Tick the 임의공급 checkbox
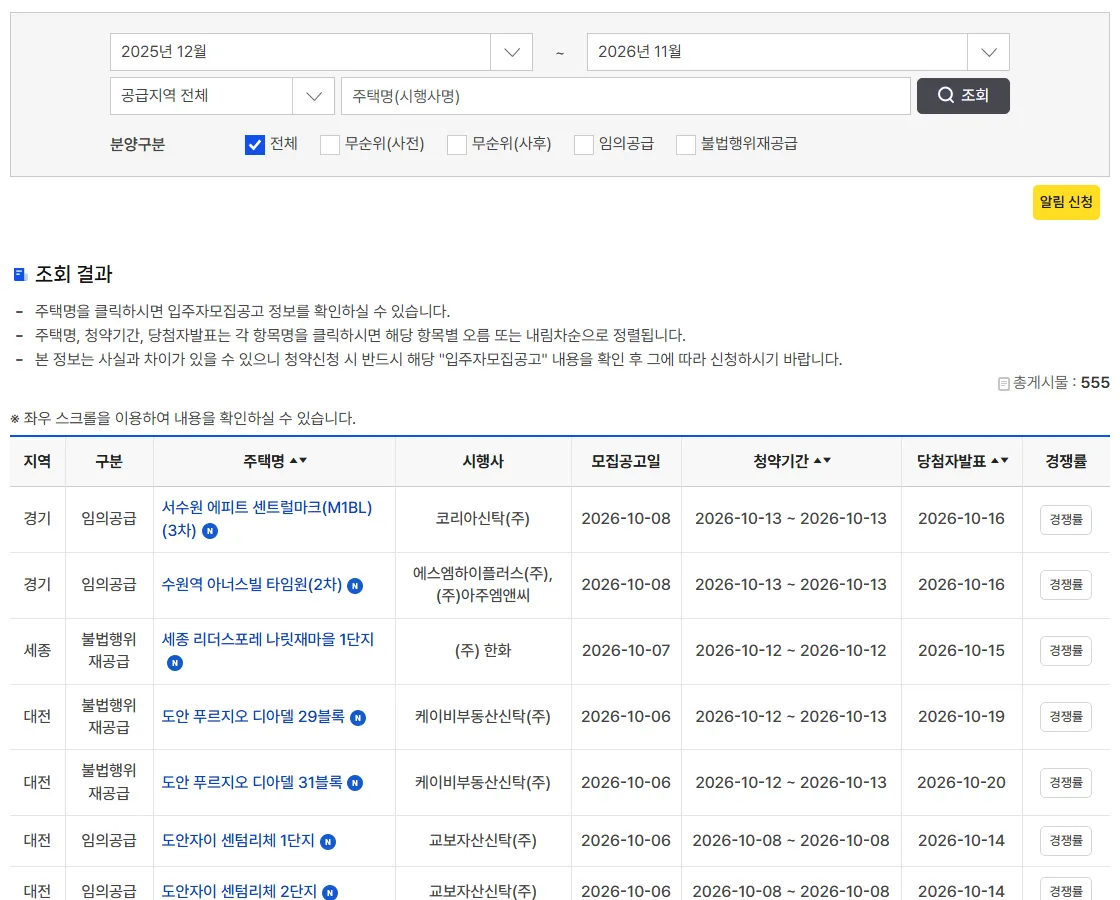The width and height of the screenshot is (1120, 900). 584,145
